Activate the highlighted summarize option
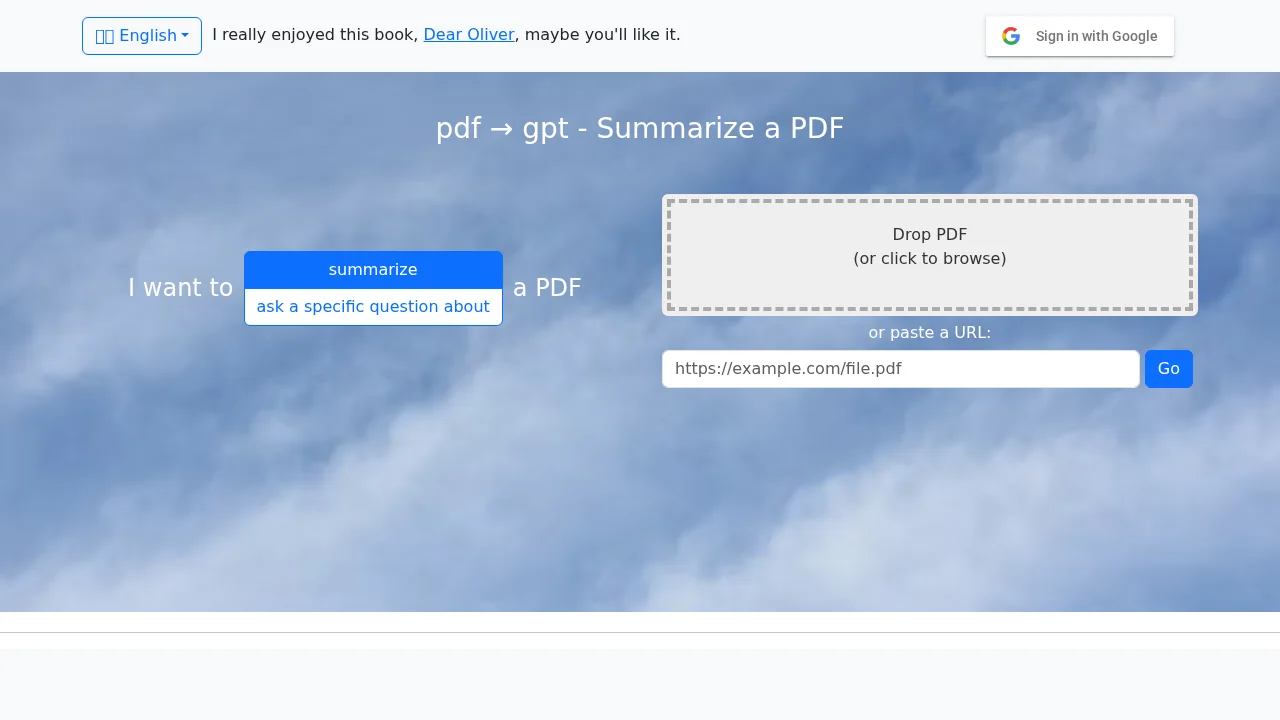Viewport: 1280px width, 720px height. [373, 269]
